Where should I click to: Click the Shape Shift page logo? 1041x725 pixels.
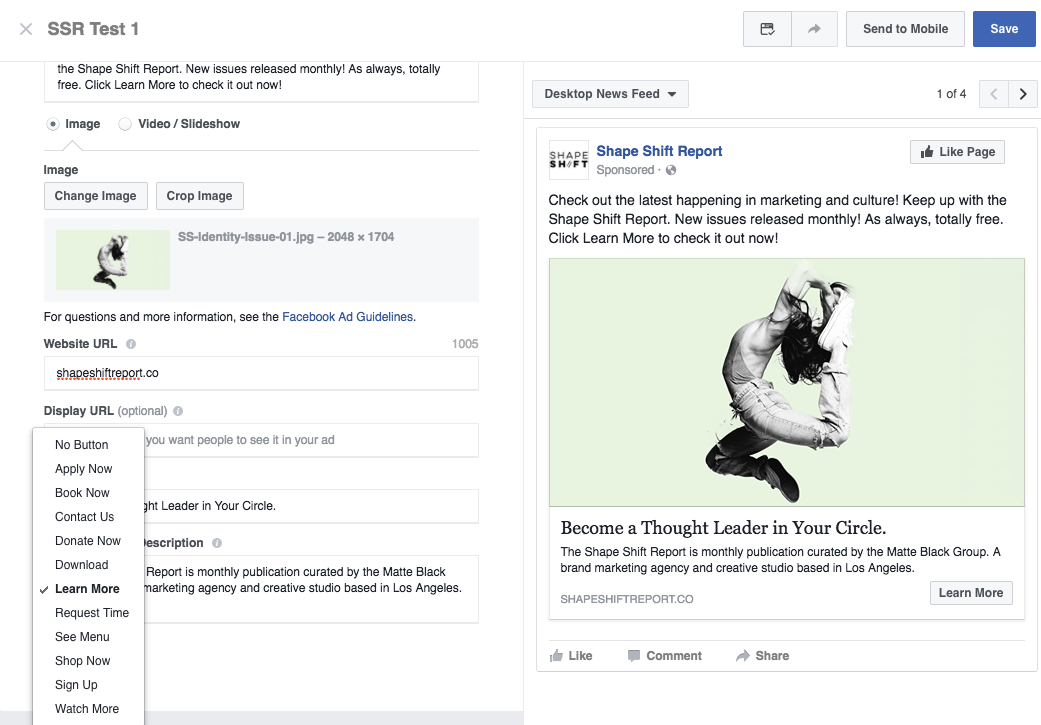568,160
